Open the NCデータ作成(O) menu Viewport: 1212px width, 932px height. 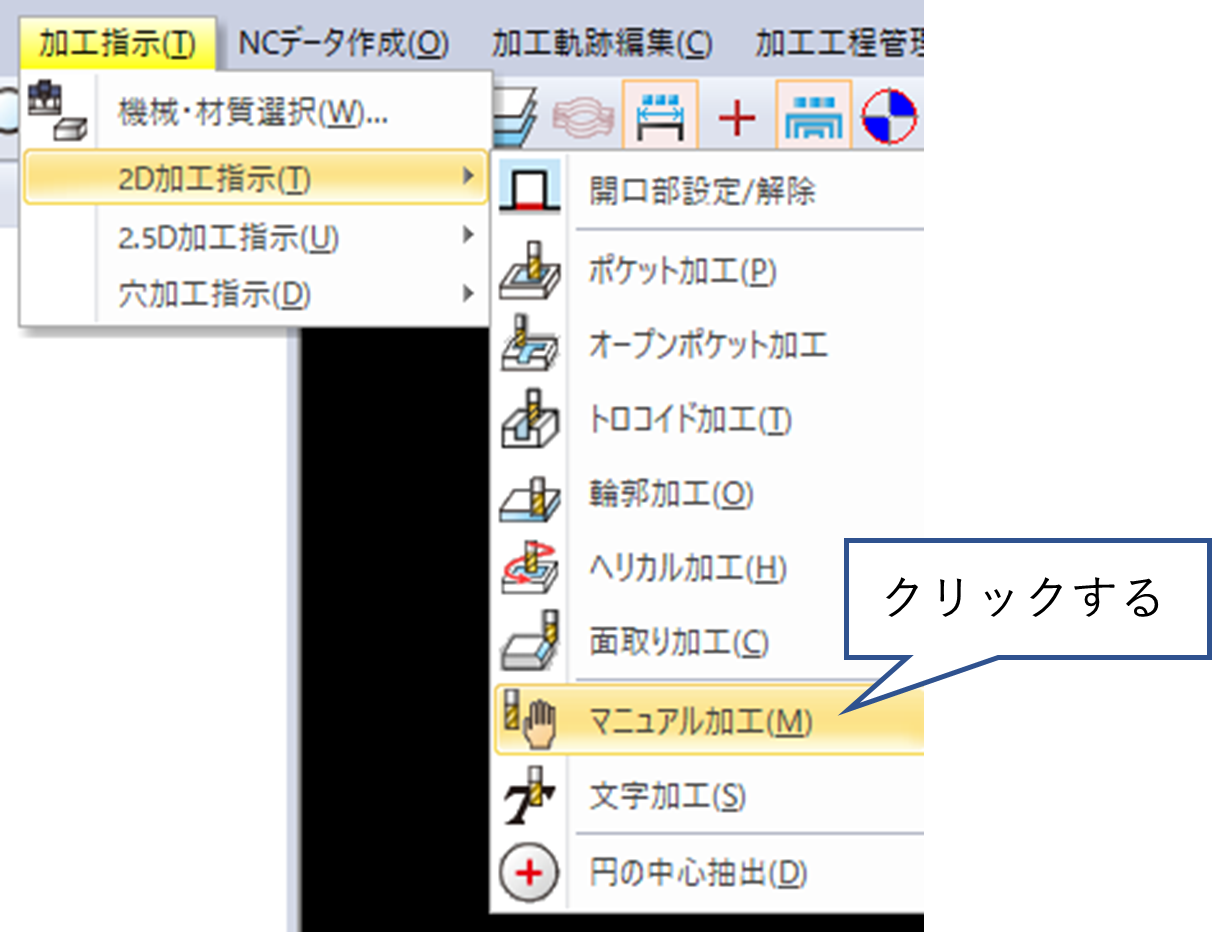click(345, 44)
